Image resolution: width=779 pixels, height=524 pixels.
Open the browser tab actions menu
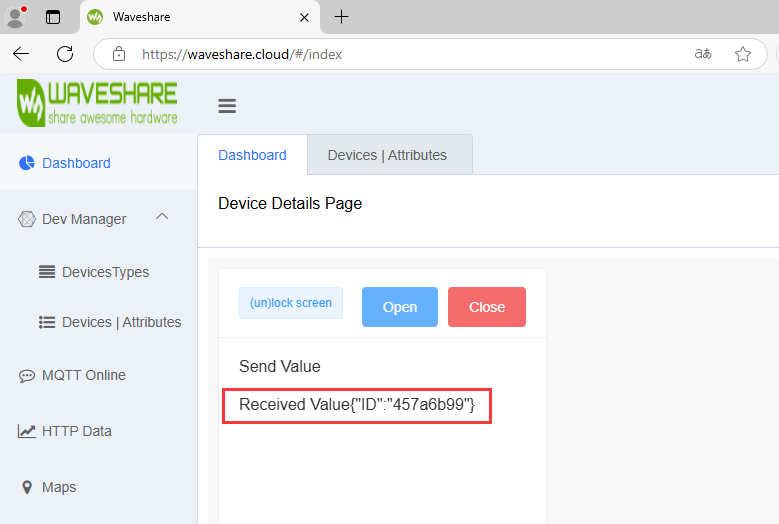(x=53, y=17)
